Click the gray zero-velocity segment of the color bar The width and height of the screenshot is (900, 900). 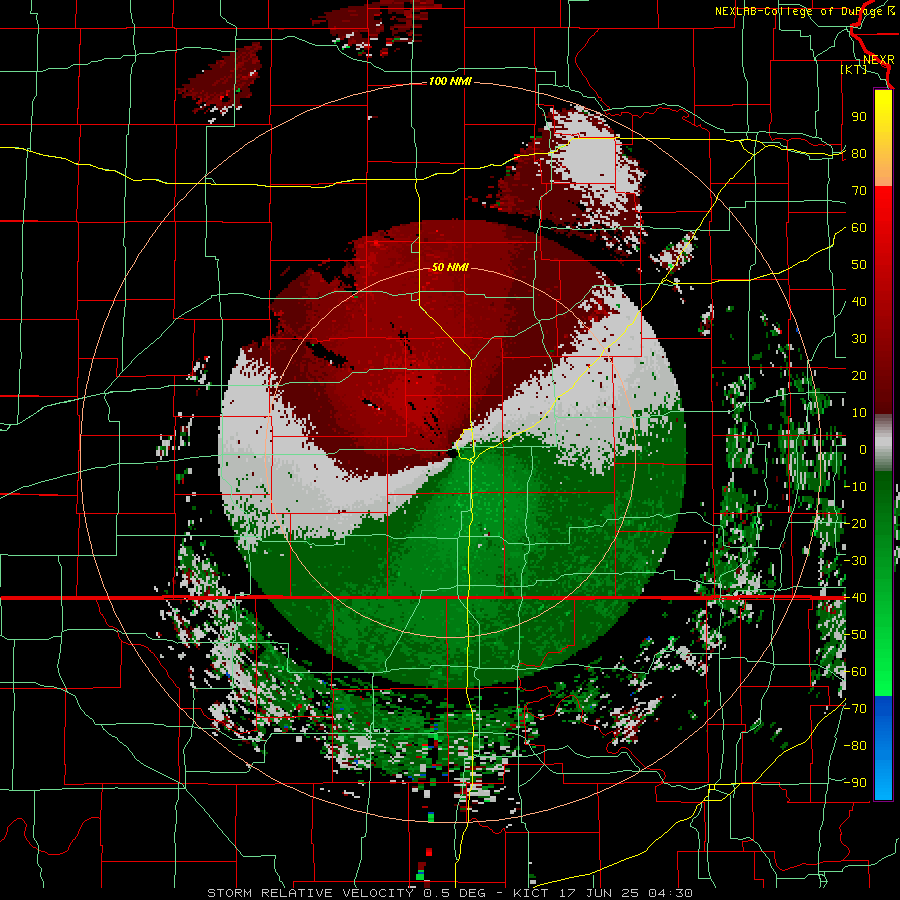pyautogui.click(x=883, y=443)
